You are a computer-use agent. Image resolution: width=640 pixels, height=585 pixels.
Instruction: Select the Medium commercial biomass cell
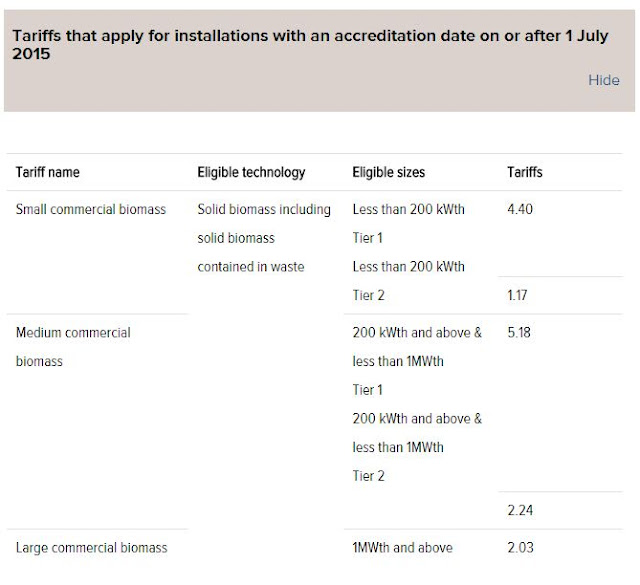pos(73,347)
